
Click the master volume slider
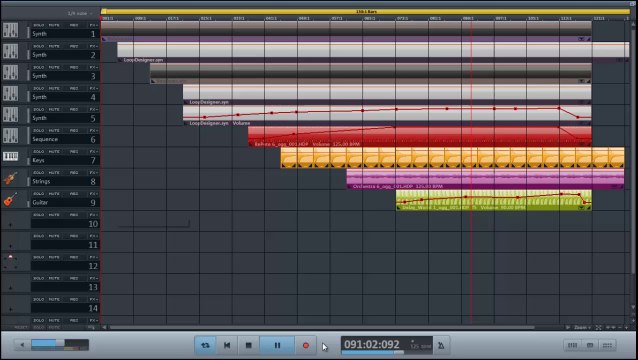60,344
